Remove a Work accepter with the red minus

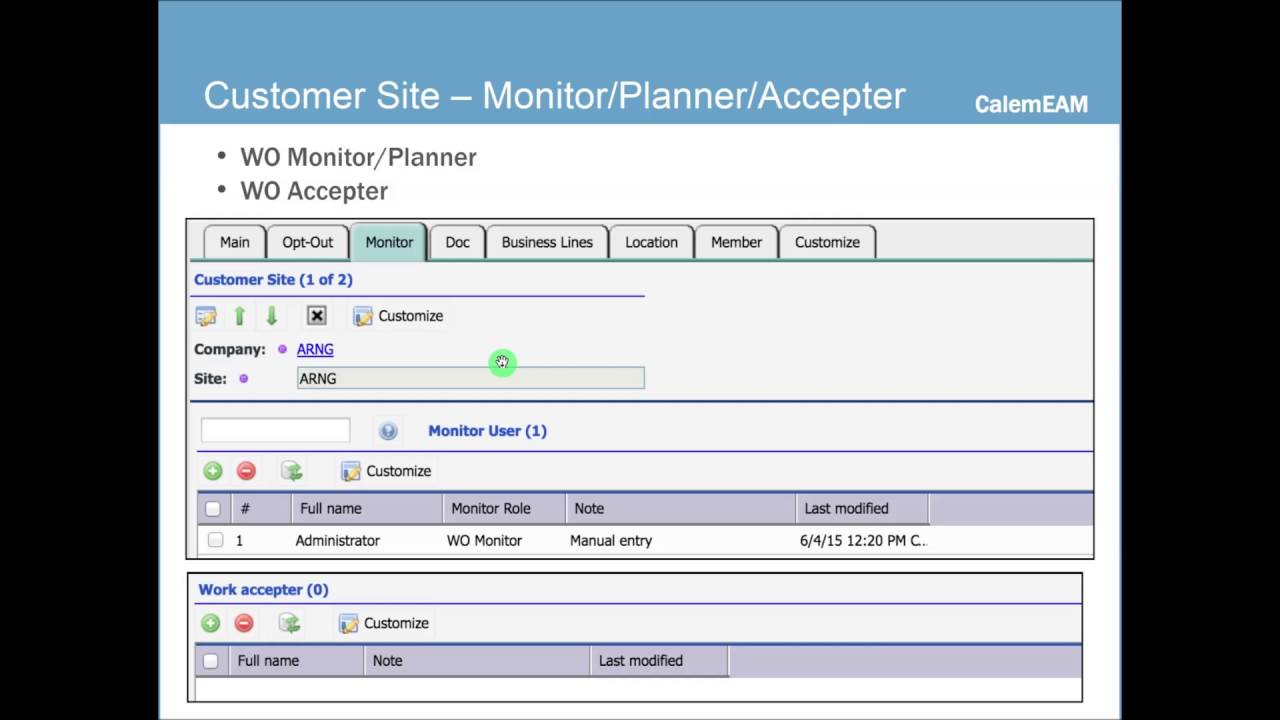pyautogui.click(x=243, y=623)
